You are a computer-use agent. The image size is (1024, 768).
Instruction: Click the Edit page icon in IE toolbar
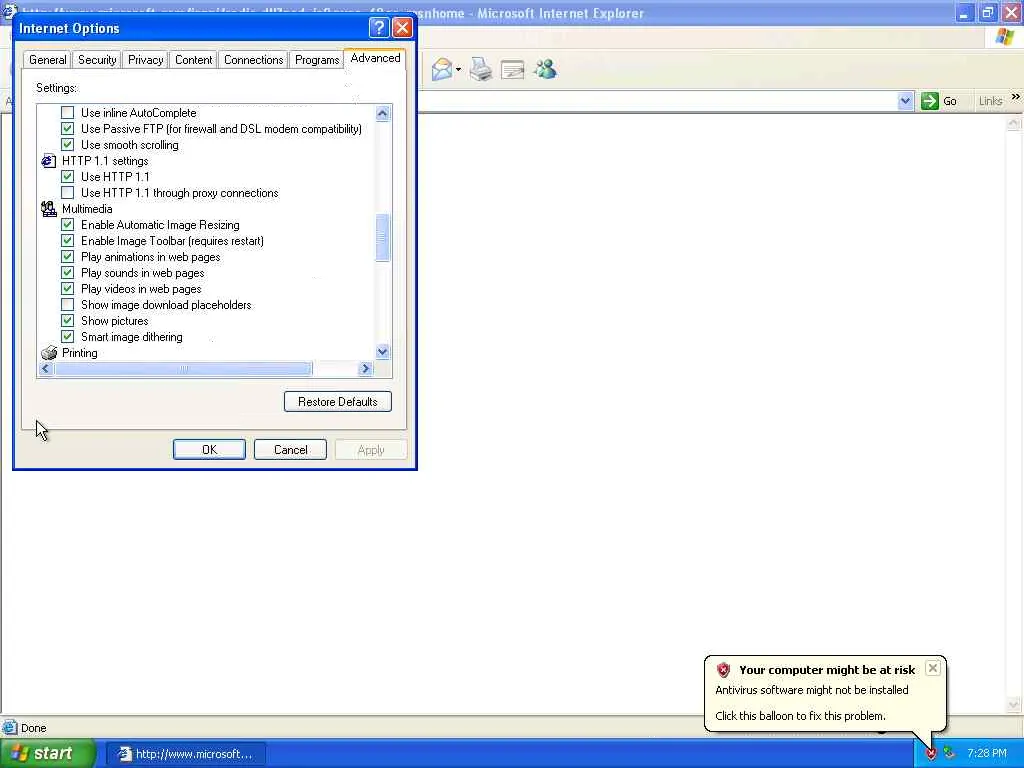pos(513,69)
